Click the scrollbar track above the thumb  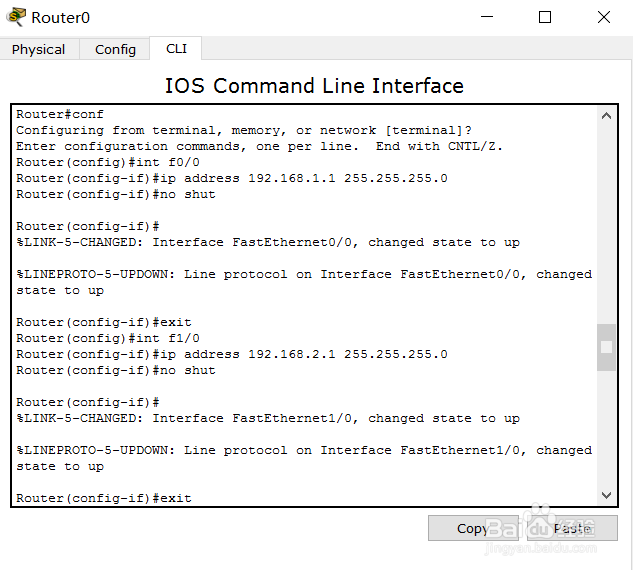pyautogui.click(x=606, y=220)
